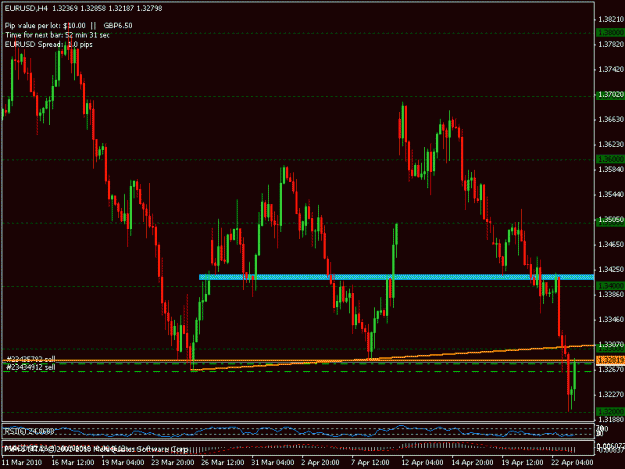
Task: Click the 1.34250 price axis label
Action: coord(611,269)
